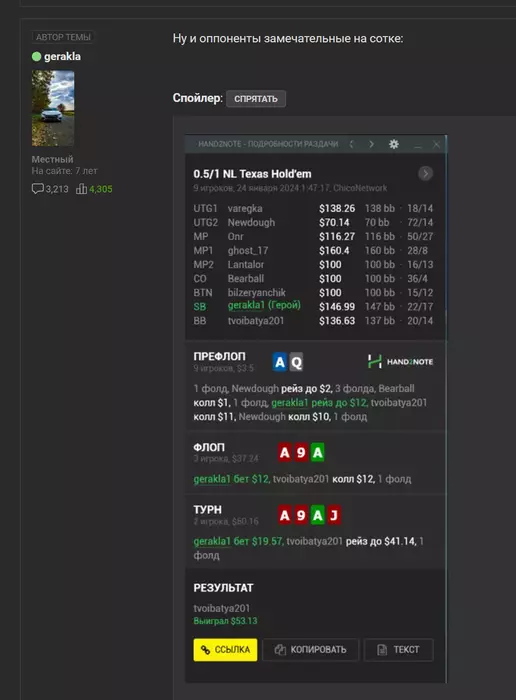This screenshot has height=700, width=516.
Task: Click the chain icon on ССЫЛКА button
Action: 205,650
